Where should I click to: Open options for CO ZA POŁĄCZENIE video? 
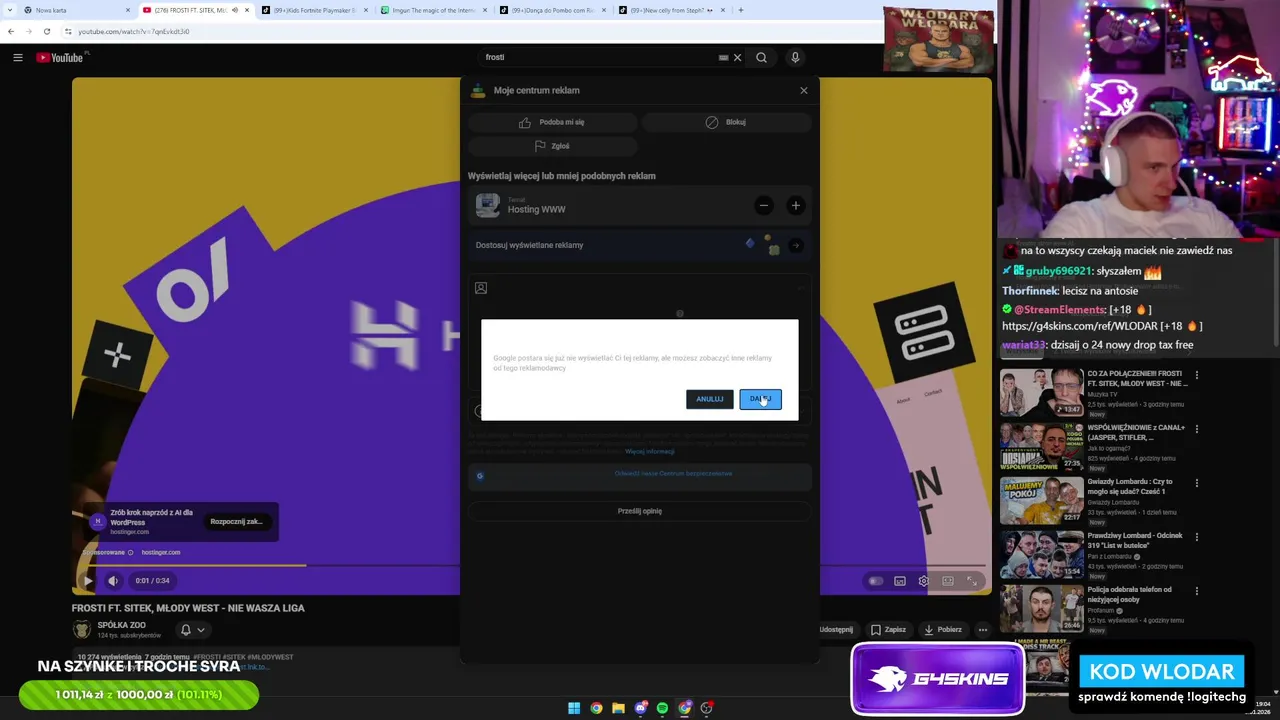click(1197, 376)
